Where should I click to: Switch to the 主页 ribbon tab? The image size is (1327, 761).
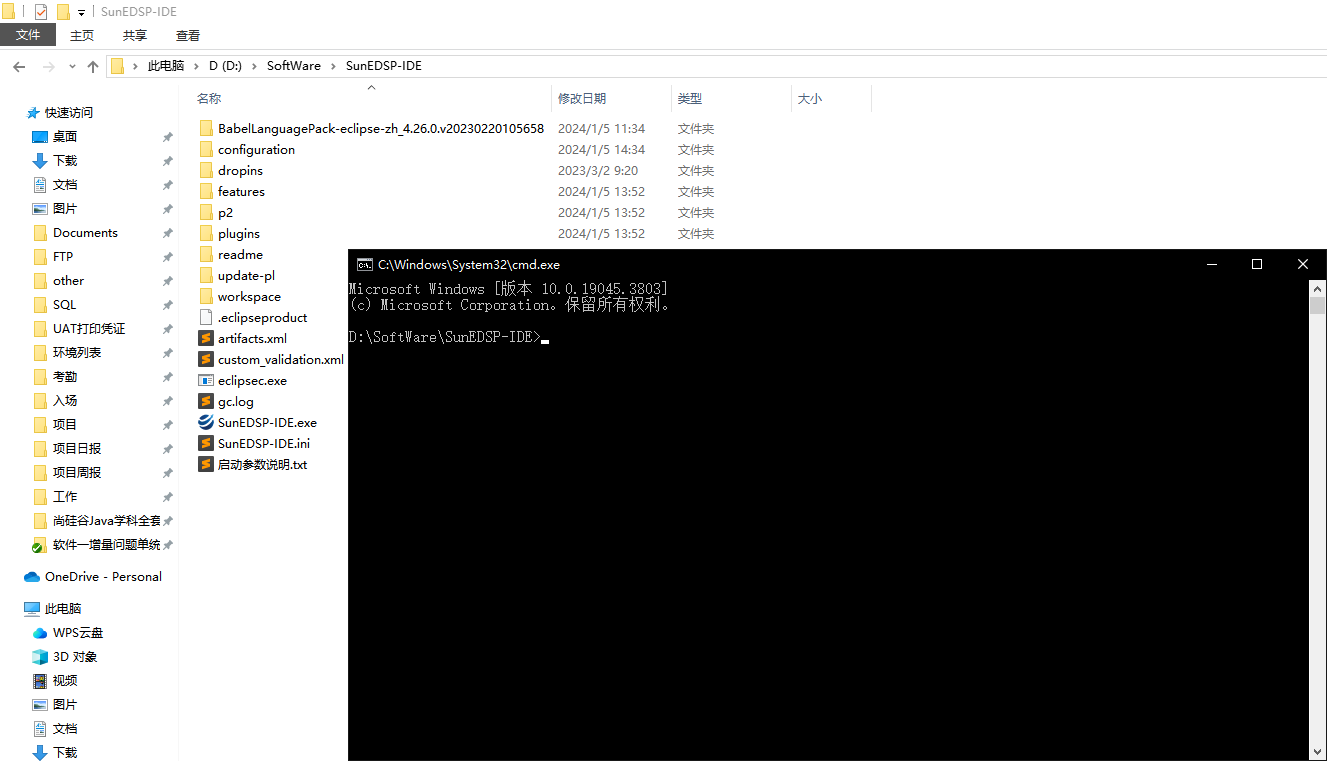click(x=82, y=35)
